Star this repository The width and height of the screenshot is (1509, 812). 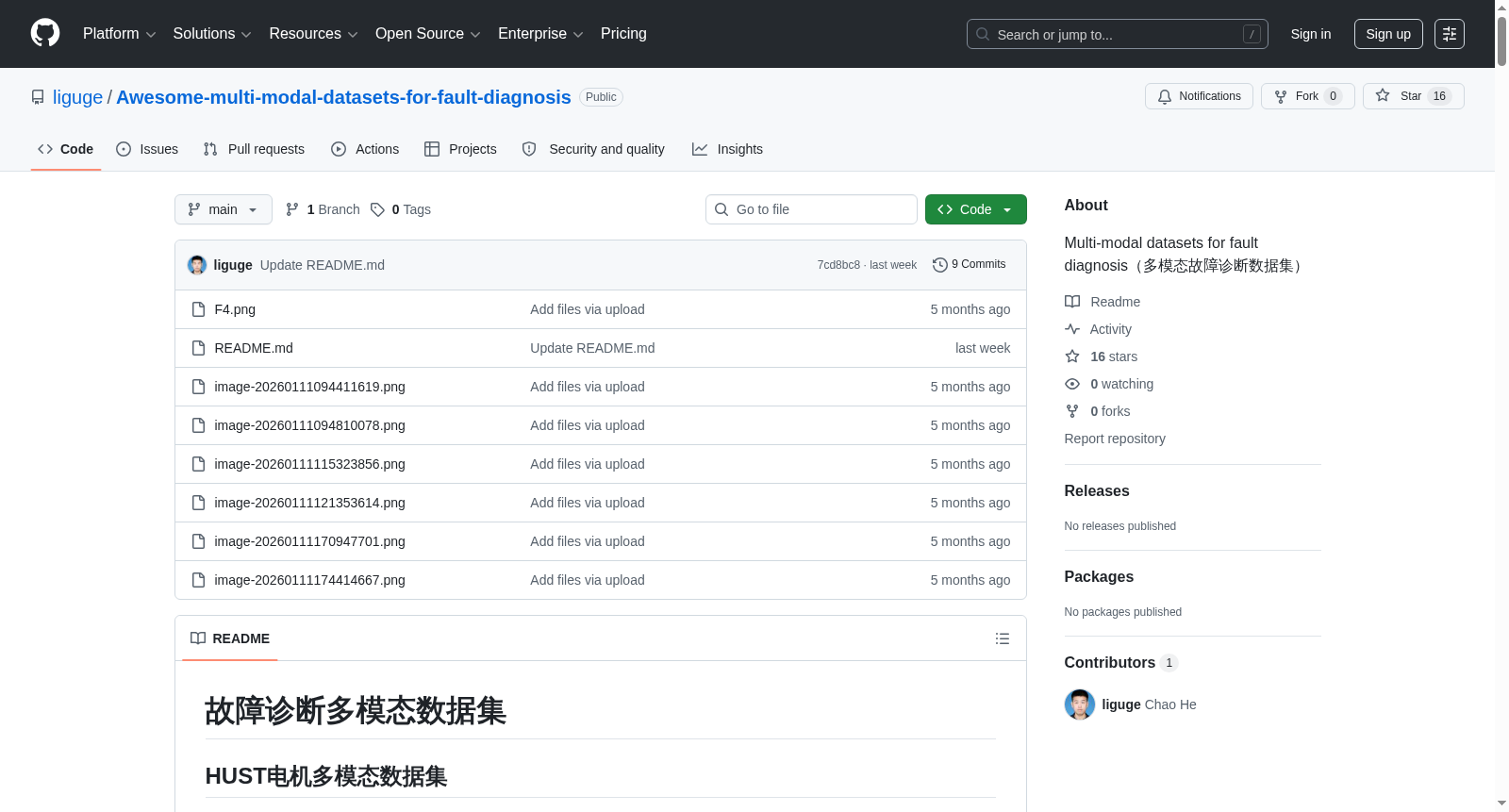click(x=1413, y=96)
